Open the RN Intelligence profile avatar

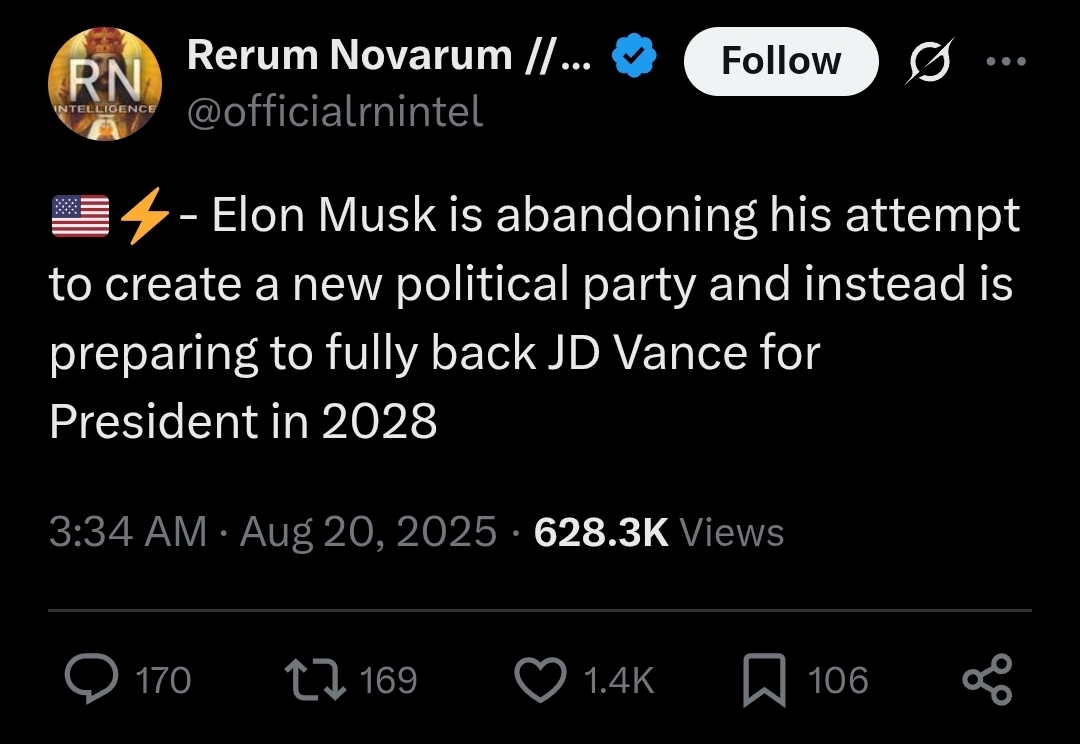pos(107,83)
